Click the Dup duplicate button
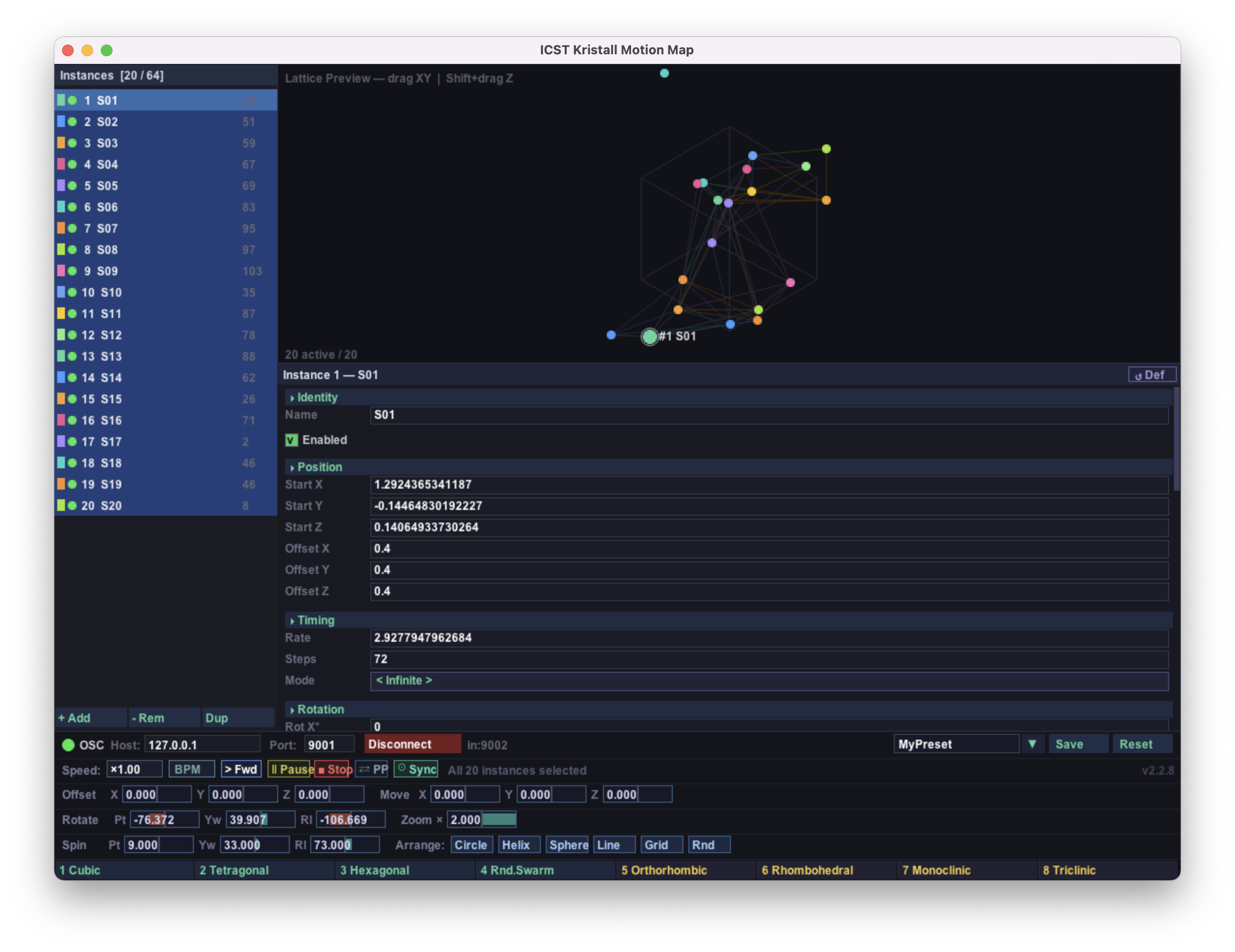Screen dimensions: 1235x952 click(238, 718)
